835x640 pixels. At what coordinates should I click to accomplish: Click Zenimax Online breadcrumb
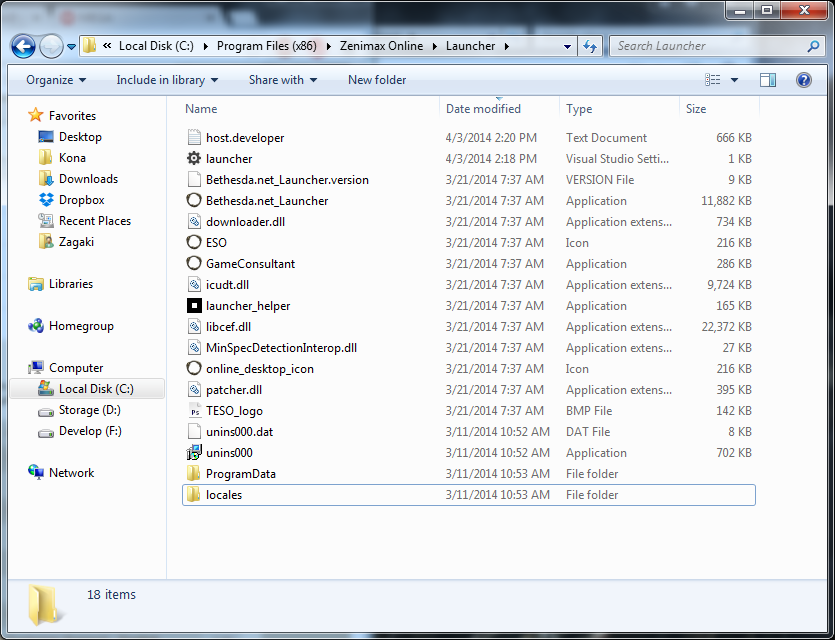[381, 46]
